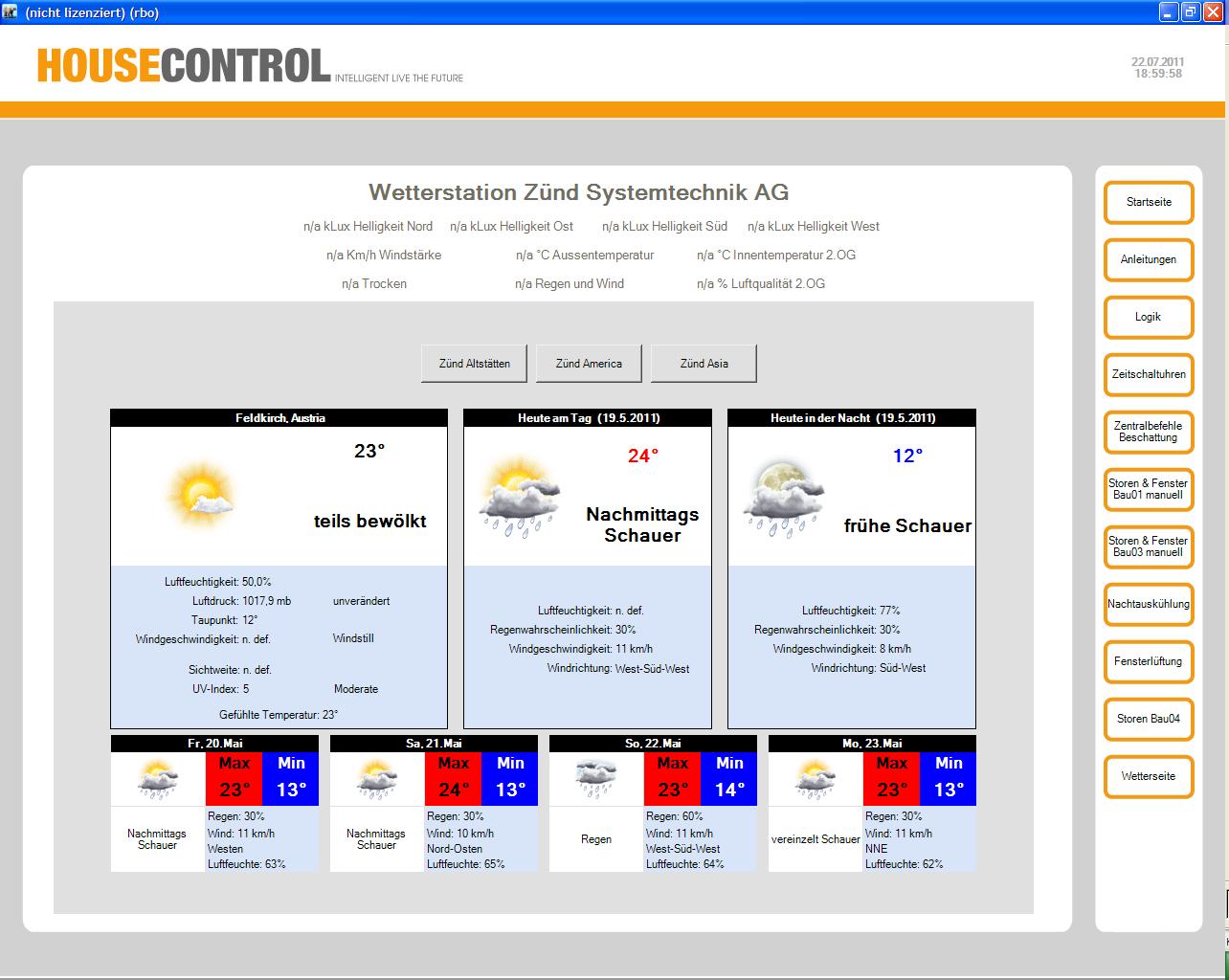Click the application icon in the title bar
This screenshot has height=980, width=1229.
[x=11, y=11]
